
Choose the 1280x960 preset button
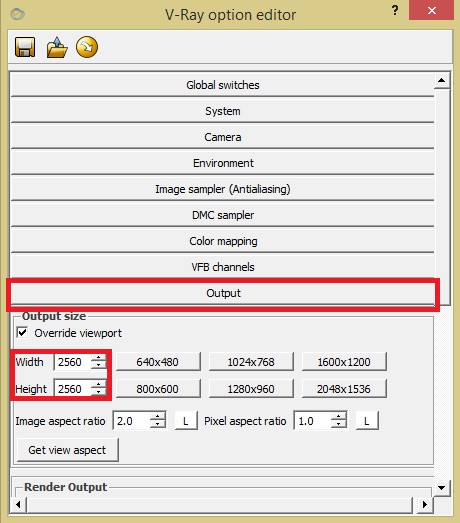click(251, 389)
